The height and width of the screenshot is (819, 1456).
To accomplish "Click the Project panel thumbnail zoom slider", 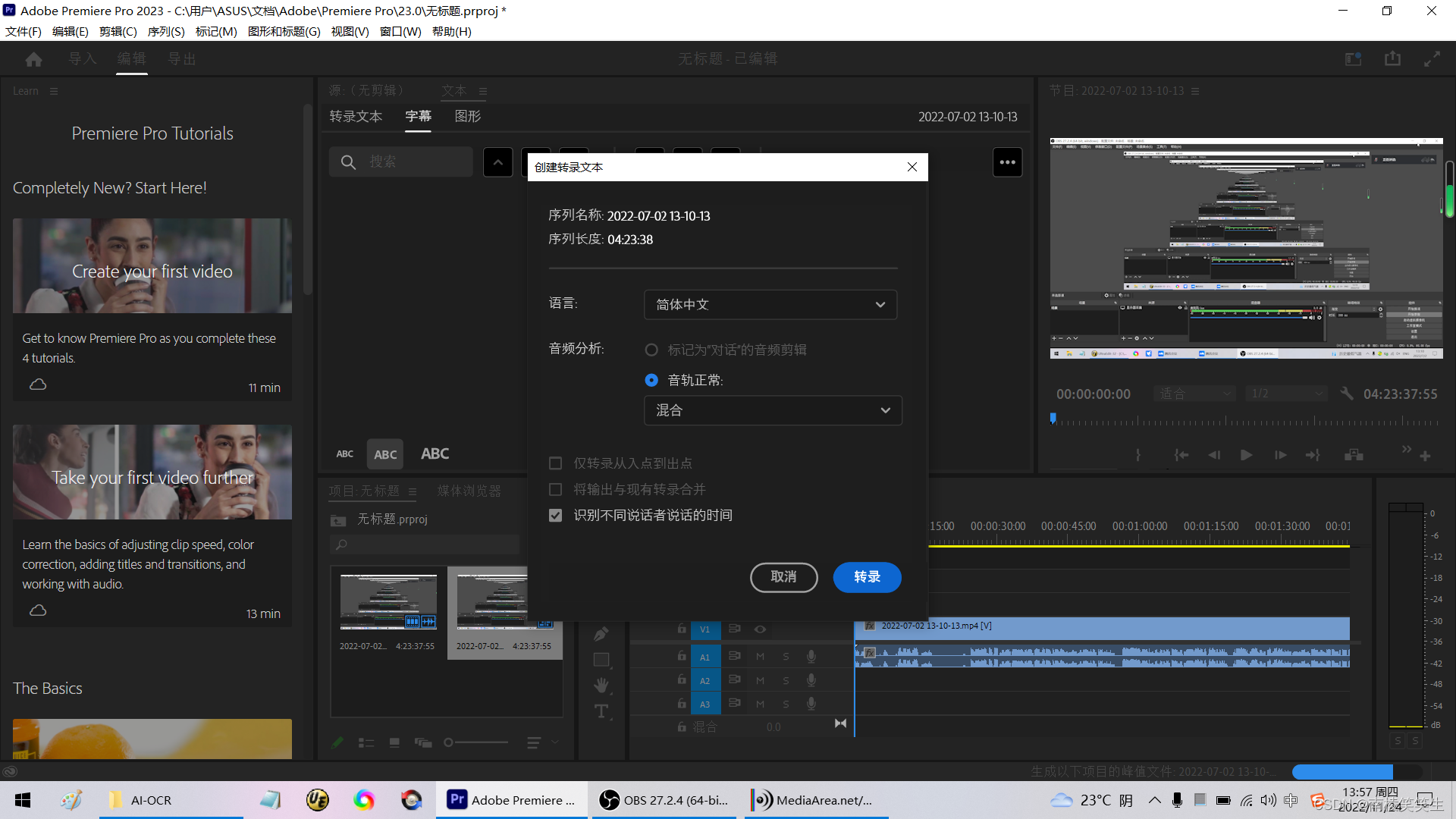I will (476, 742).
